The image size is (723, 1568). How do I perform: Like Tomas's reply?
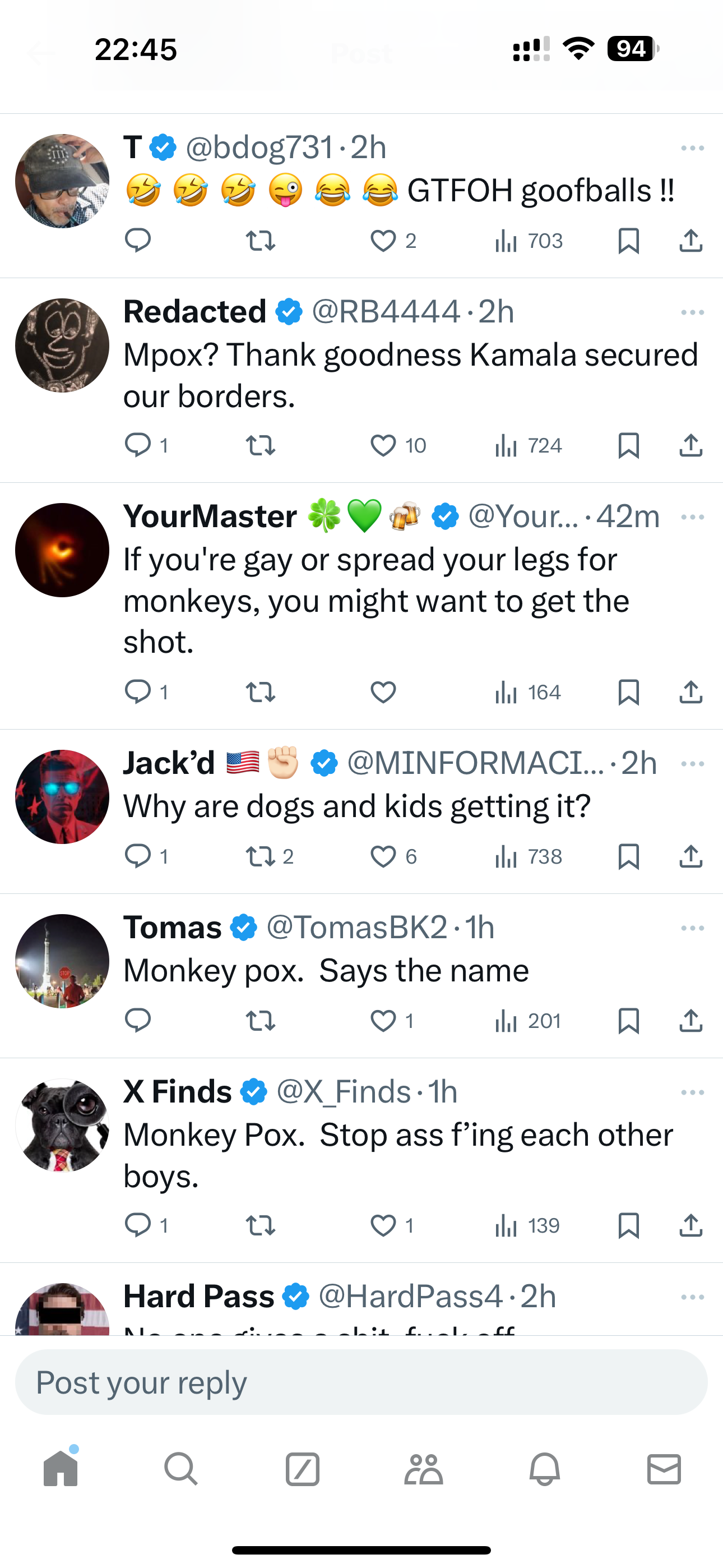[x=383, y=1021]
